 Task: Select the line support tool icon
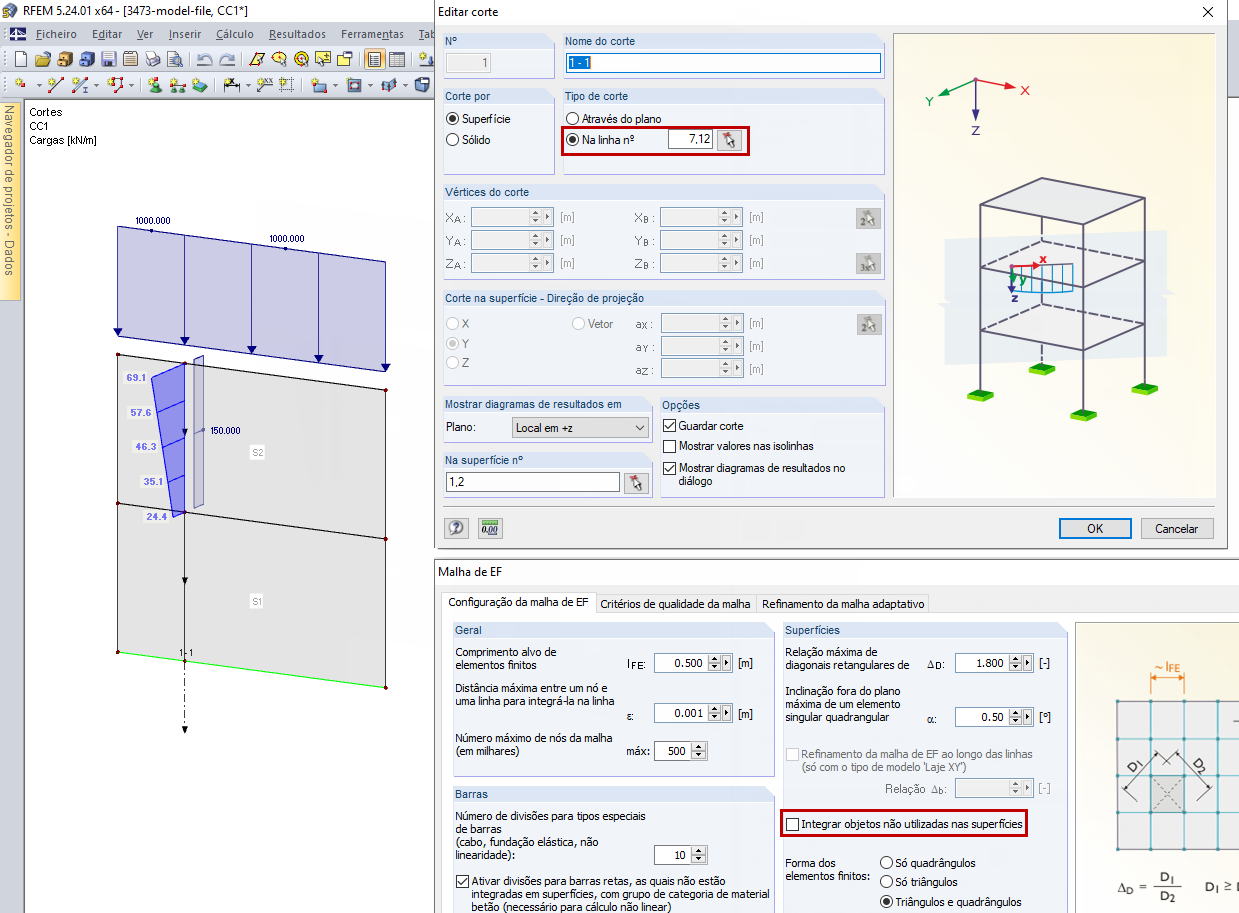(x=177, y=85)
